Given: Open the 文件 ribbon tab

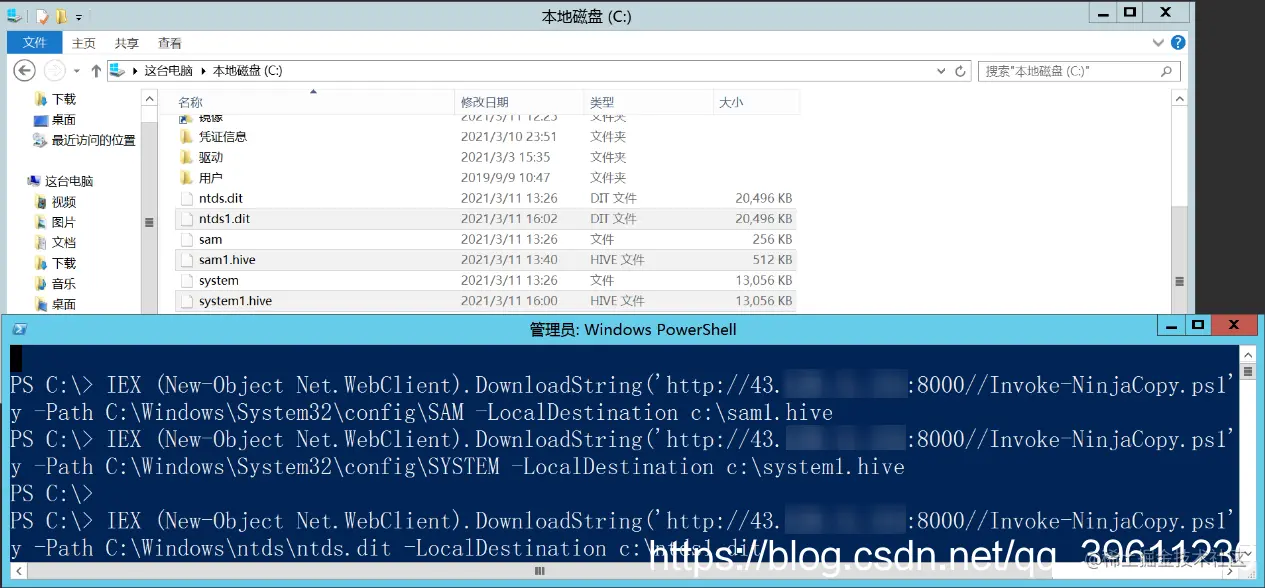Looking at the screenshot, I should [x=34, y=43].
